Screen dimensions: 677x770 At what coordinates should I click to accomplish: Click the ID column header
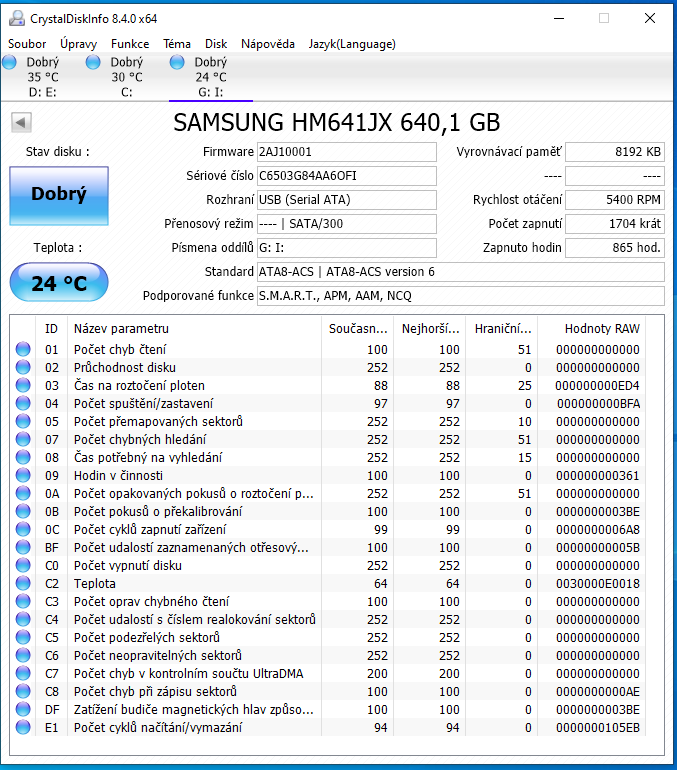click(x=52, y=329)
